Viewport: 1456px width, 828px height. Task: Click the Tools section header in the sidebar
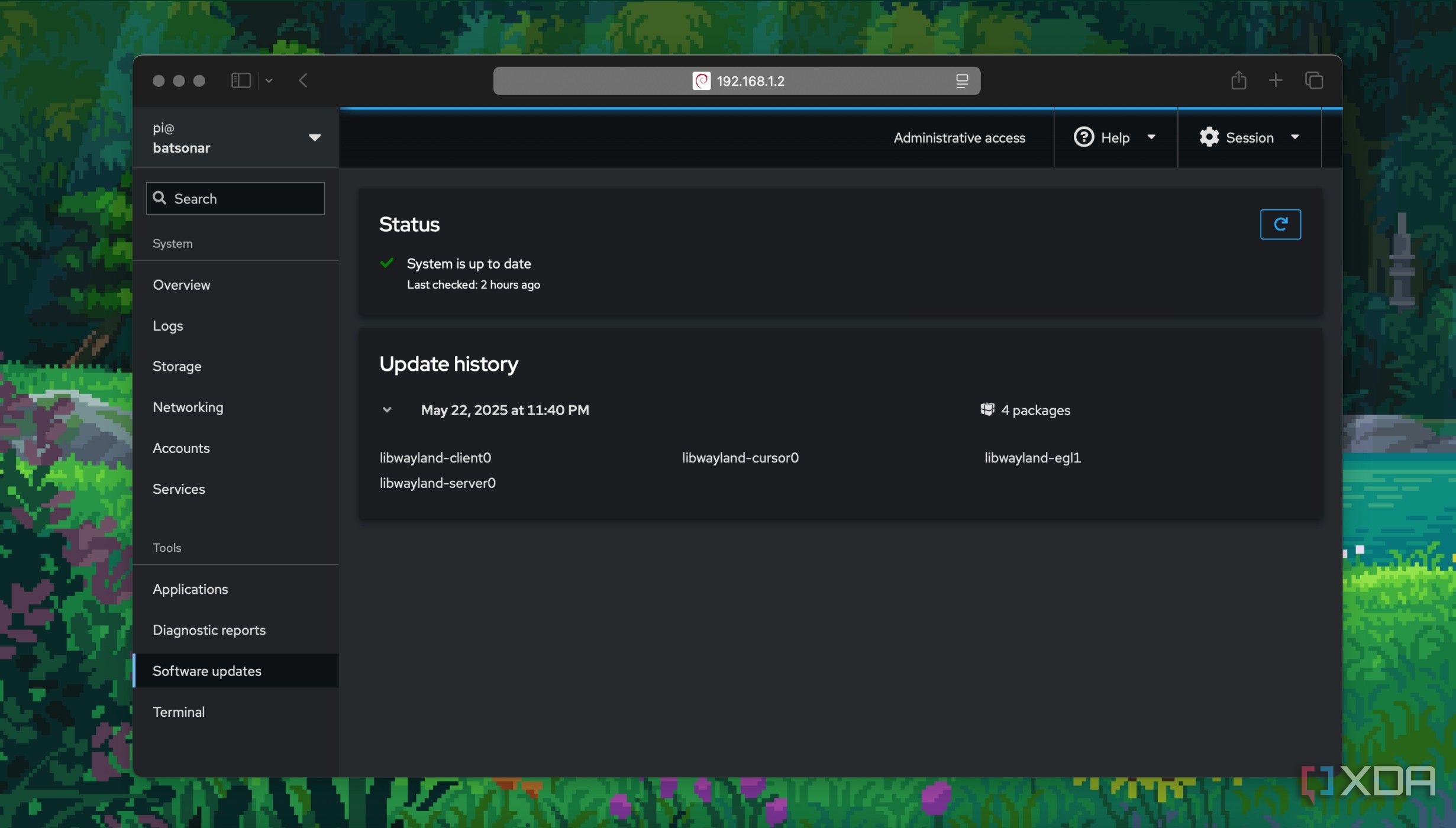(167, 548)
